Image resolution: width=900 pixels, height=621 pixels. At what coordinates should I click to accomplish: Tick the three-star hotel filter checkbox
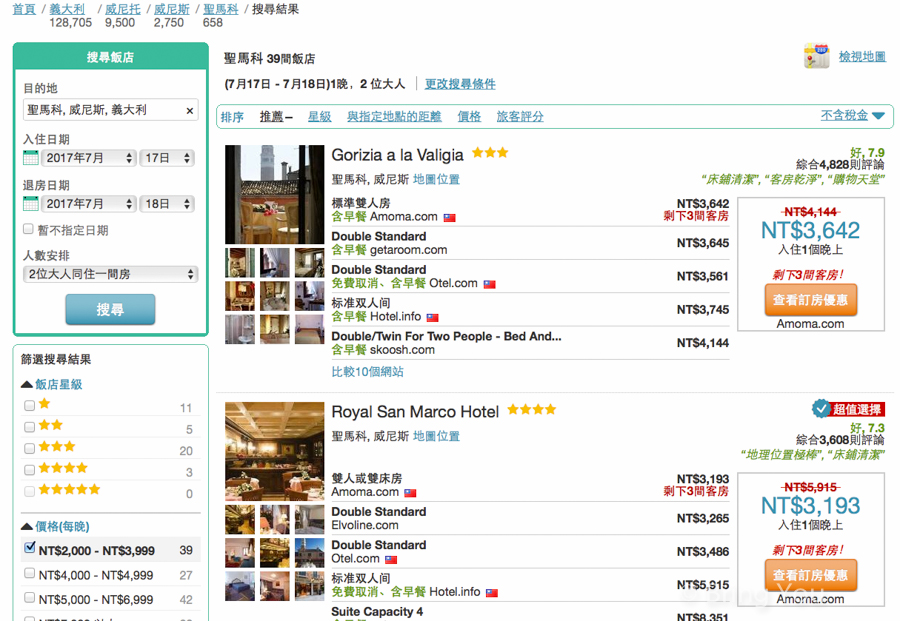[x=29, y=448]
